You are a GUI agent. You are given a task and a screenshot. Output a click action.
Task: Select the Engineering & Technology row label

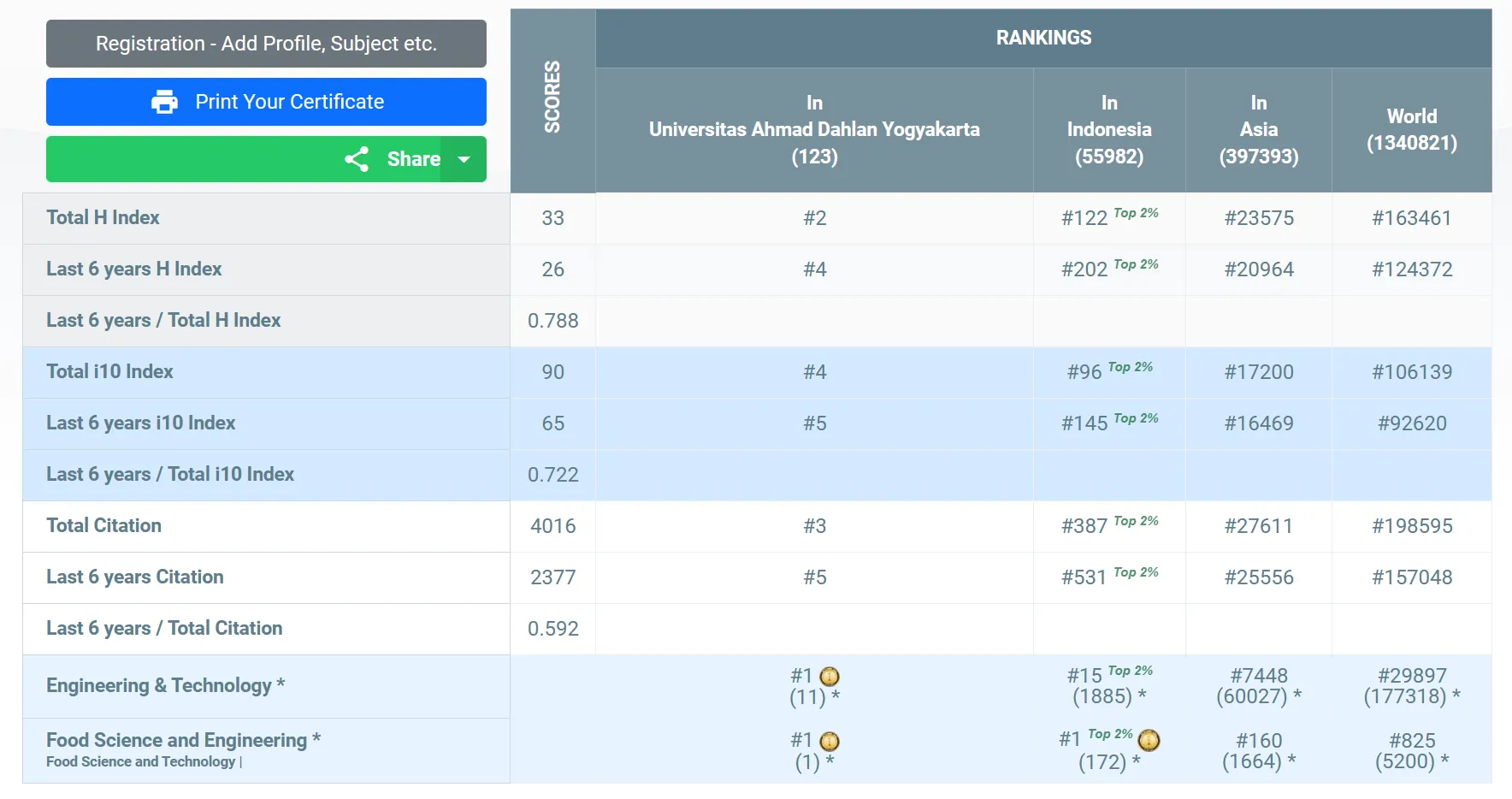(159, 685)
